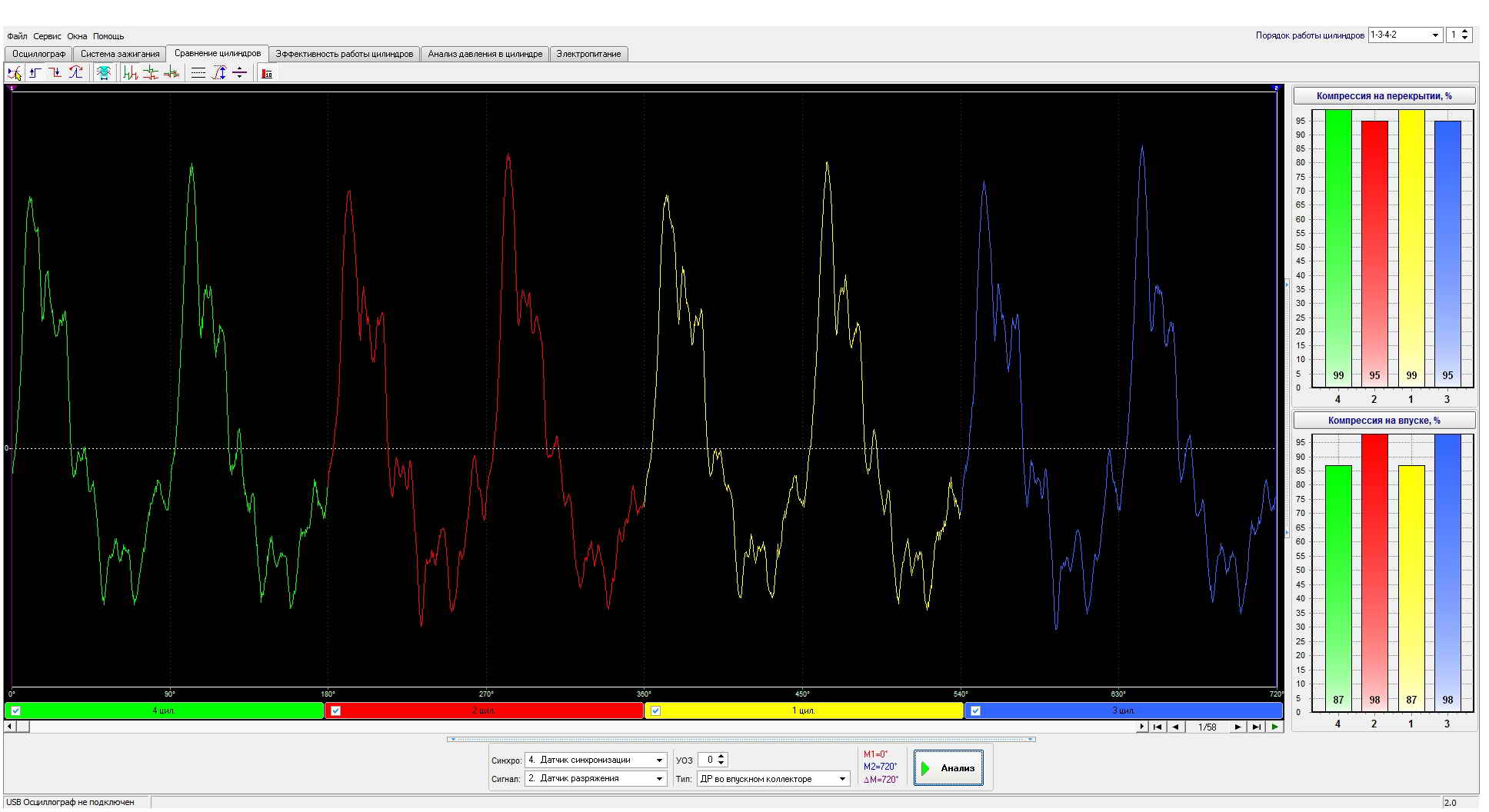Open the Файл menu
The width and height of the screenshot is (1489, 812).
click(x=17, y=36)
